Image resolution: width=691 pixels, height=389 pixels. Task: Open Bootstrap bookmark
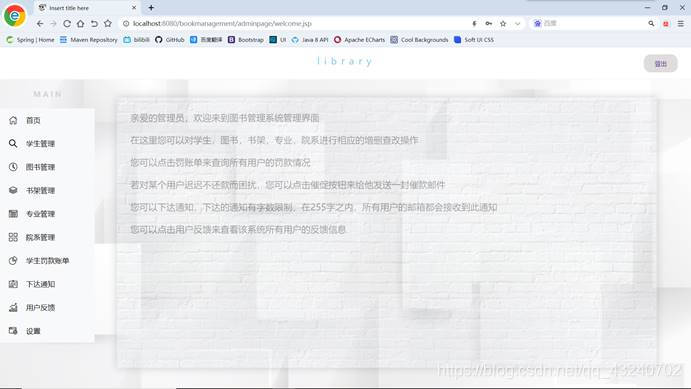click(246, 40)
